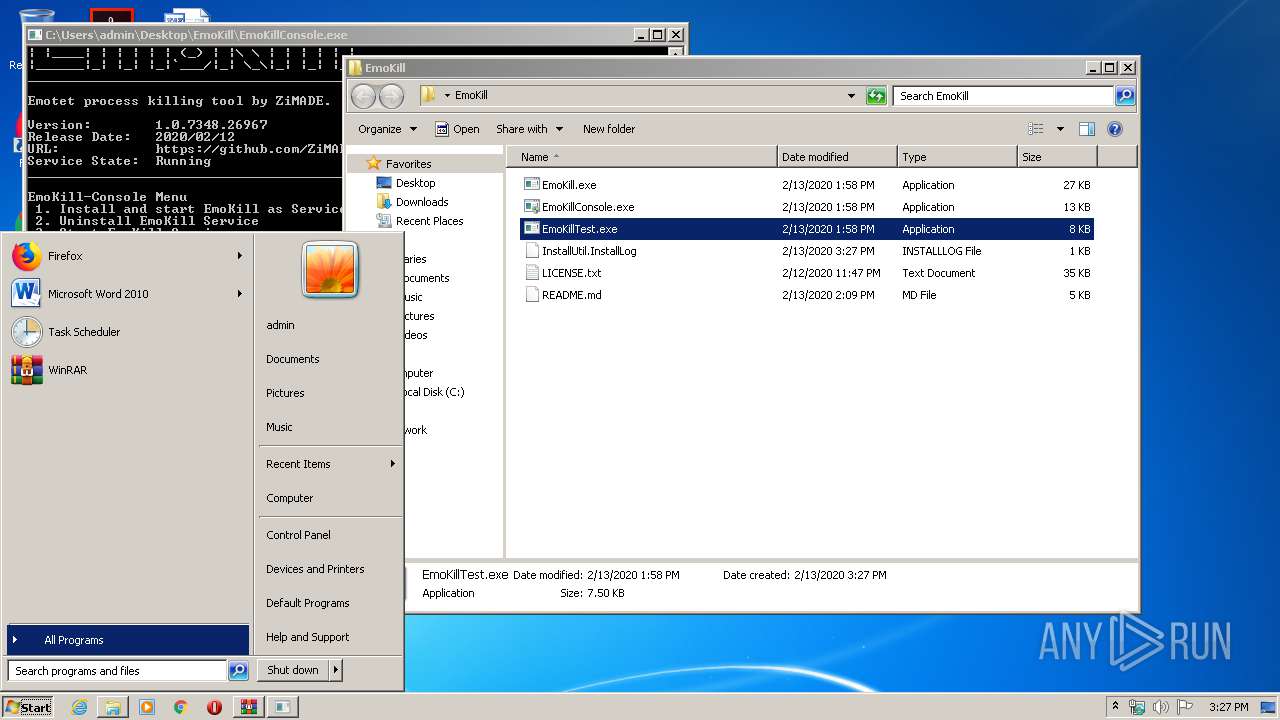Select EmoKillConsole.exe in file list
The width and height of the screenshot is (1280, 720).
[807, 207]
